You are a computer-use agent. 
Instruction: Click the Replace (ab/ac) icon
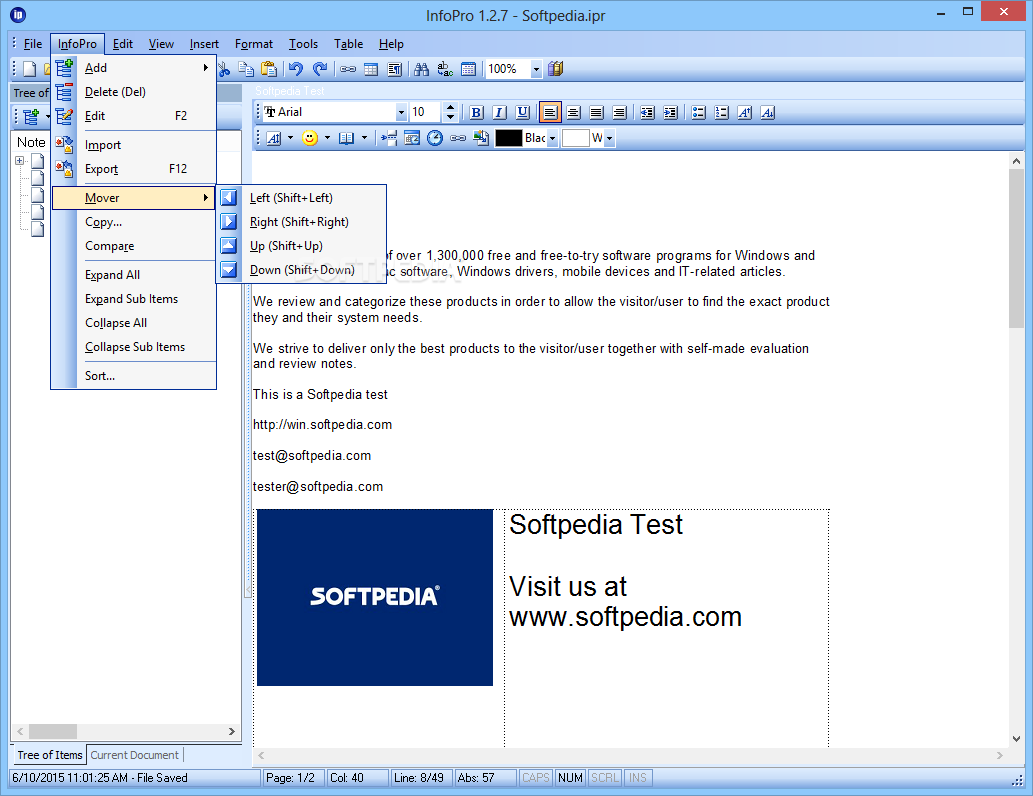[445, 69]
